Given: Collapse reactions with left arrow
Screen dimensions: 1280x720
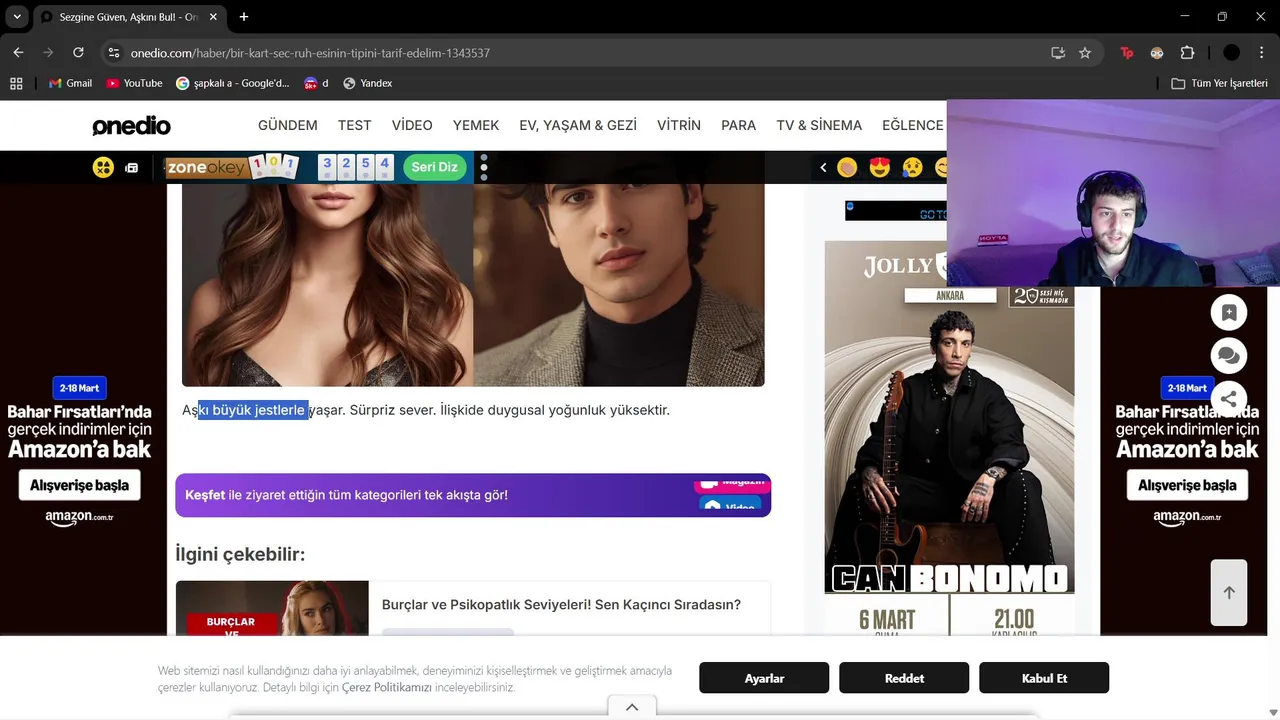Looking at the screenshot, I should tap(823, 167).
